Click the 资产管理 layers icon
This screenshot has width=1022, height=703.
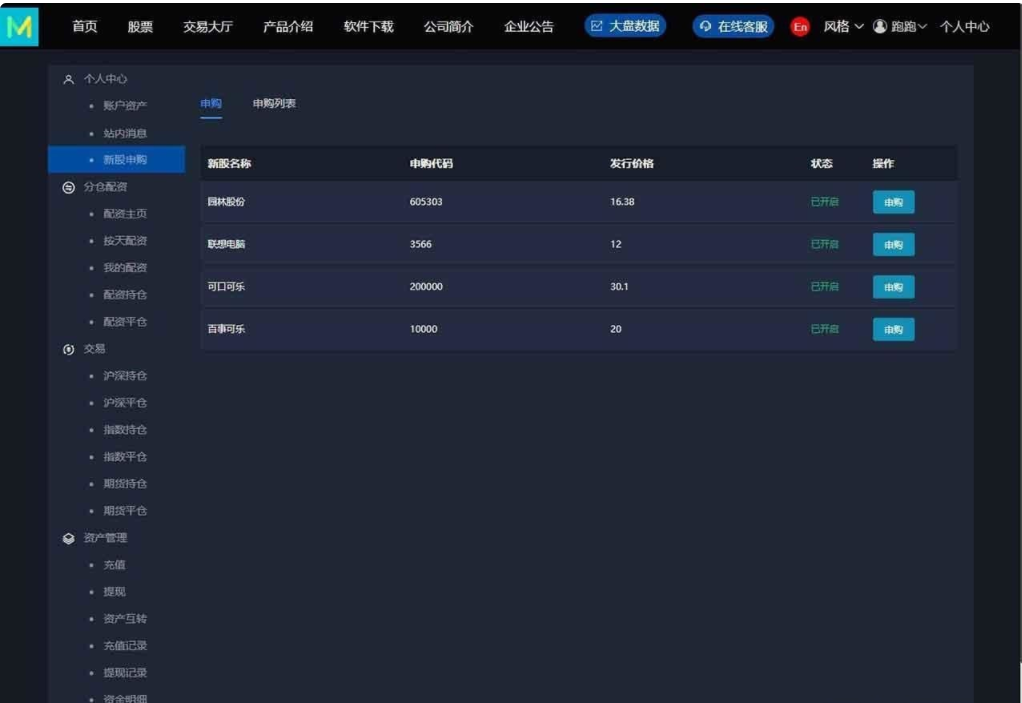click(68, 538)
